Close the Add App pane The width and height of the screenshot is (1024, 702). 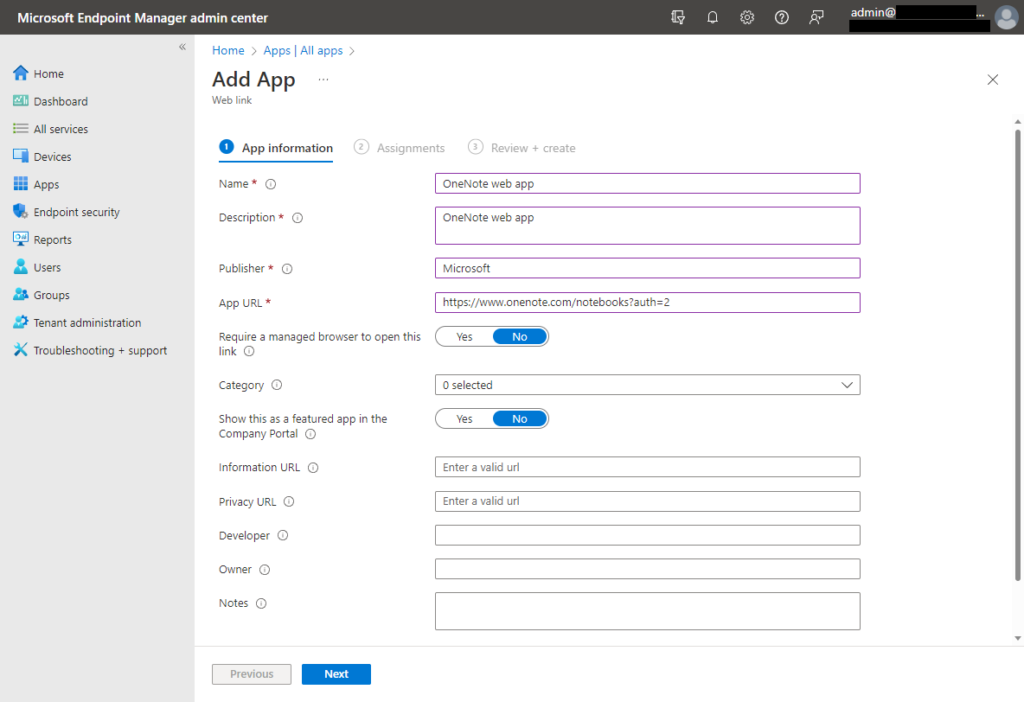click(993, 80)
